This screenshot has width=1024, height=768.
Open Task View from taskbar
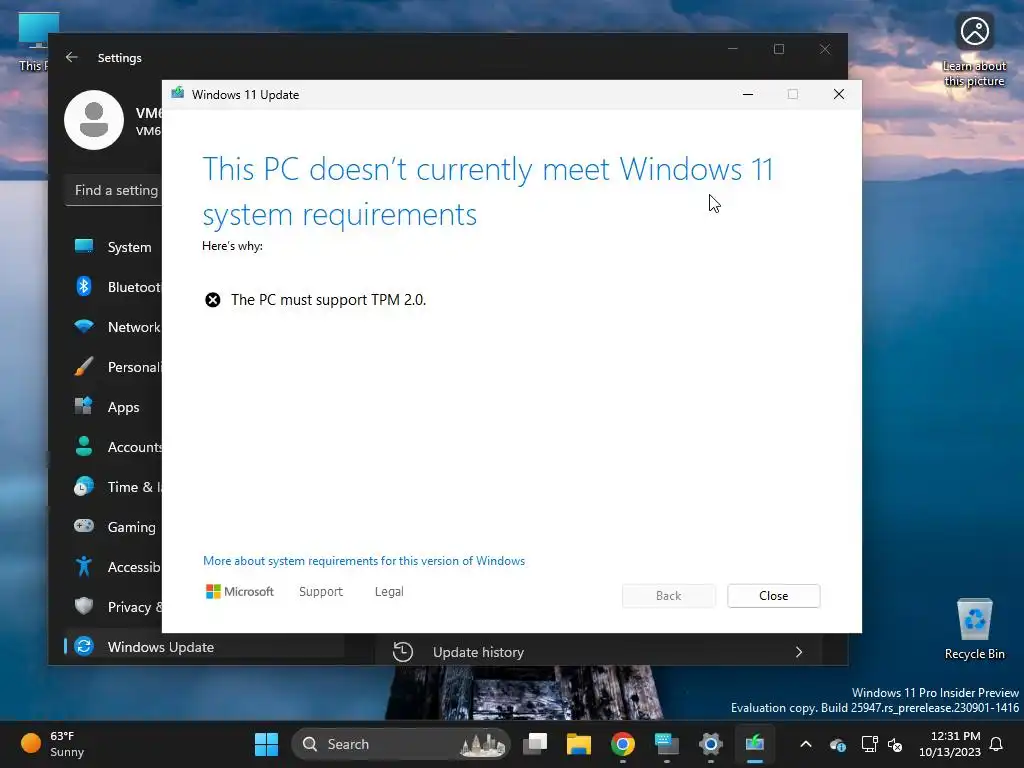[536, 744]
